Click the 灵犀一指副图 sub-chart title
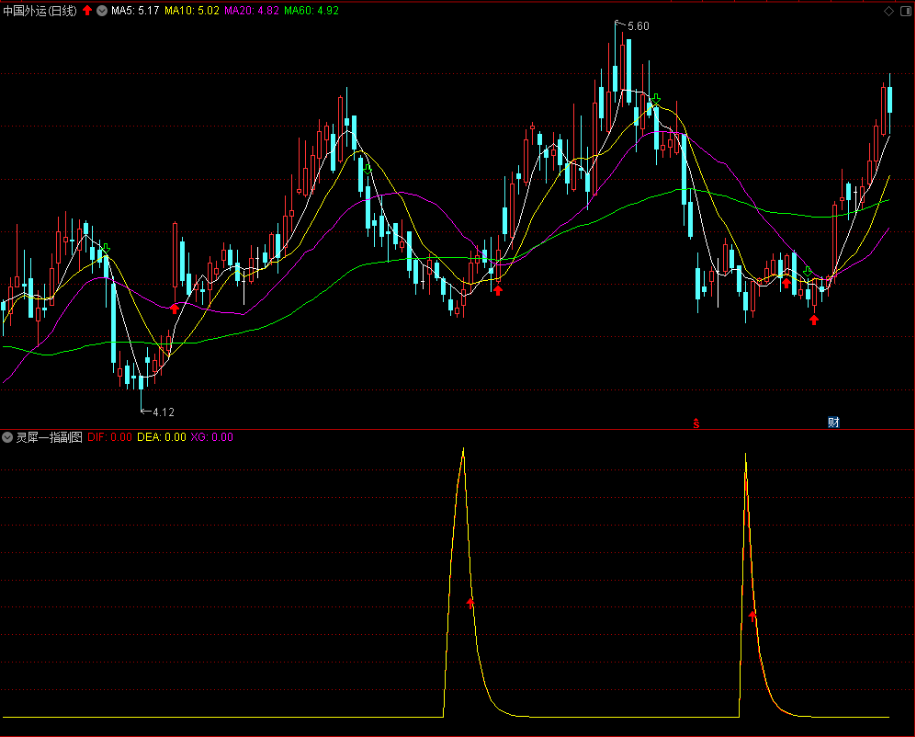 [x=49, y=437]
